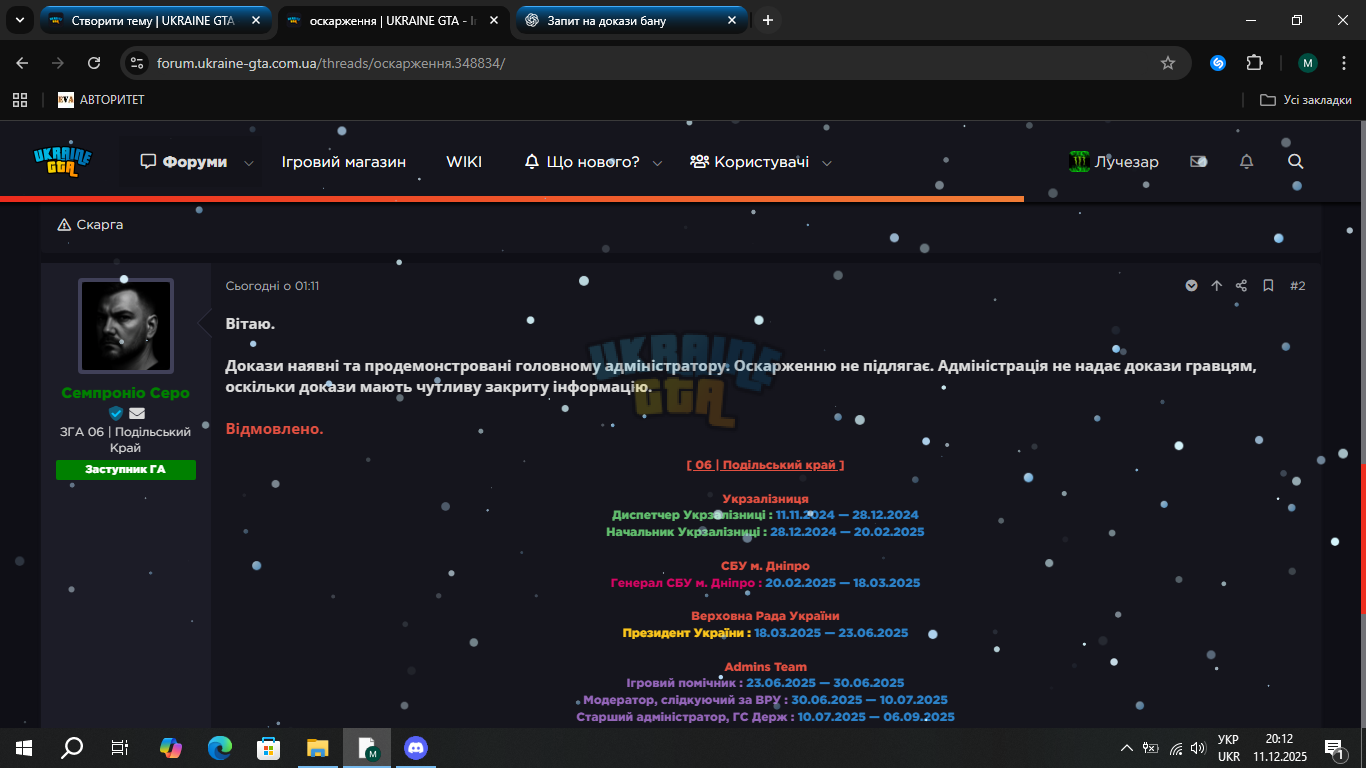The image size is (1366, 768).
Task: Open the Форуми navigation menu
Action: [184, 162]
